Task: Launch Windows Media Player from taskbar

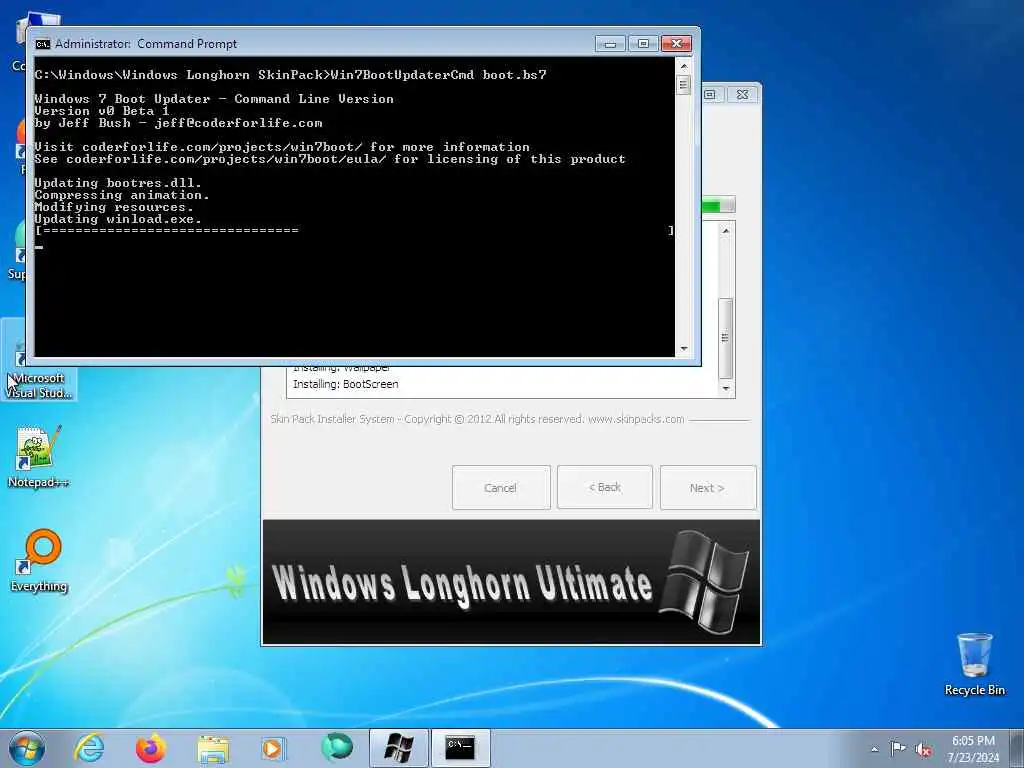Action: pos(272,748)
